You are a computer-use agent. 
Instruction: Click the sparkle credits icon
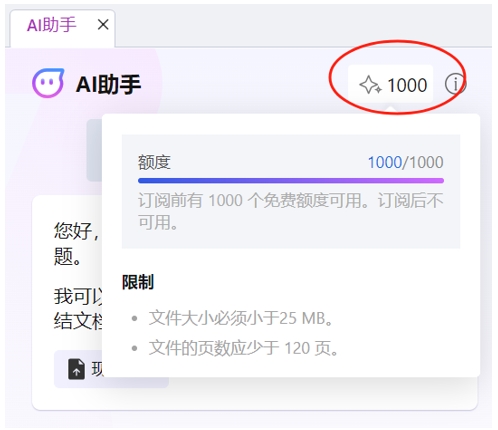pos(370,85)
